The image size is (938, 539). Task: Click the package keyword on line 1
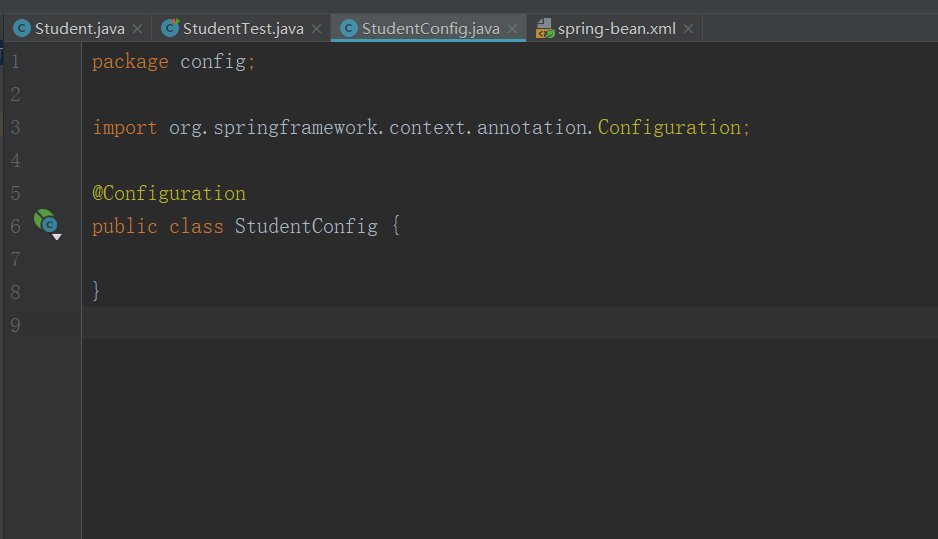[x=130, y=61]
